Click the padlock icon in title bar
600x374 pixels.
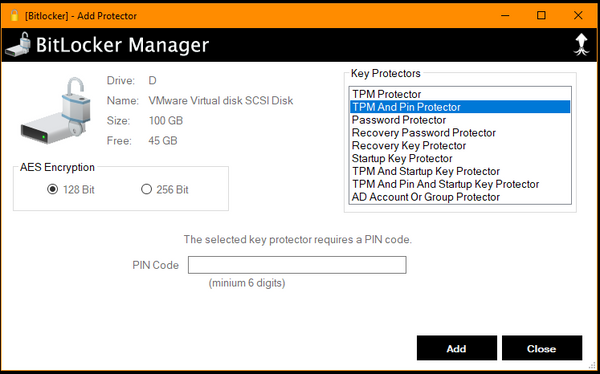(x=15, y=15)
